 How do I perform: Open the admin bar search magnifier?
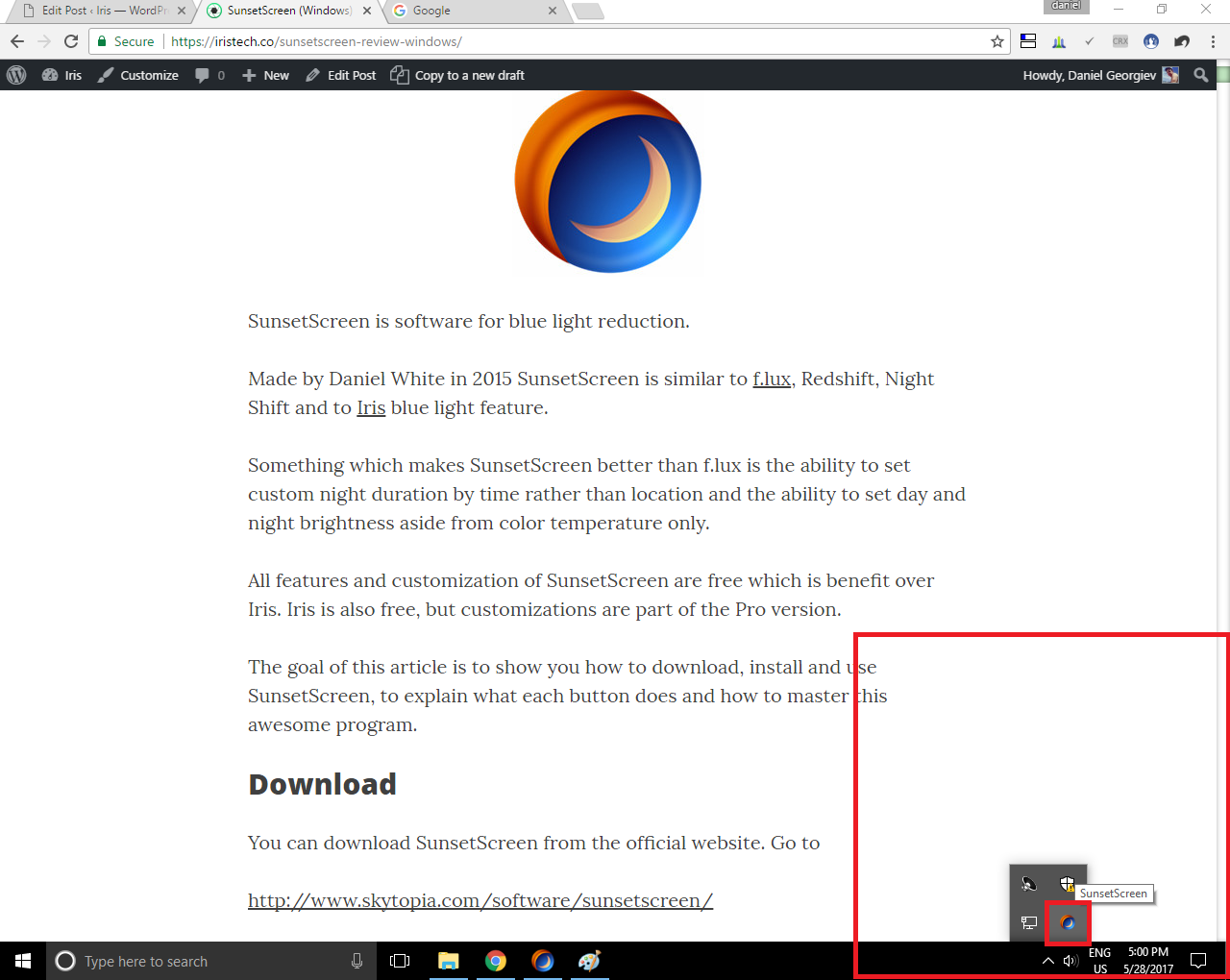[1201, 75]
